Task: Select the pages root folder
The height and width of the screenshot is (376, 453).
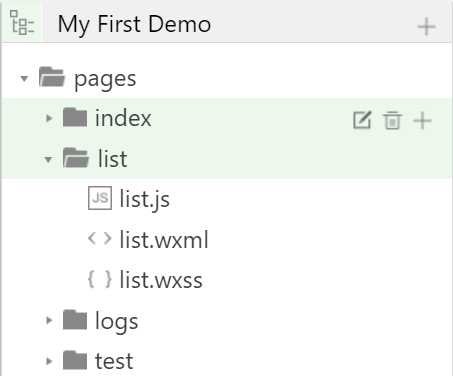Action: 105,79
